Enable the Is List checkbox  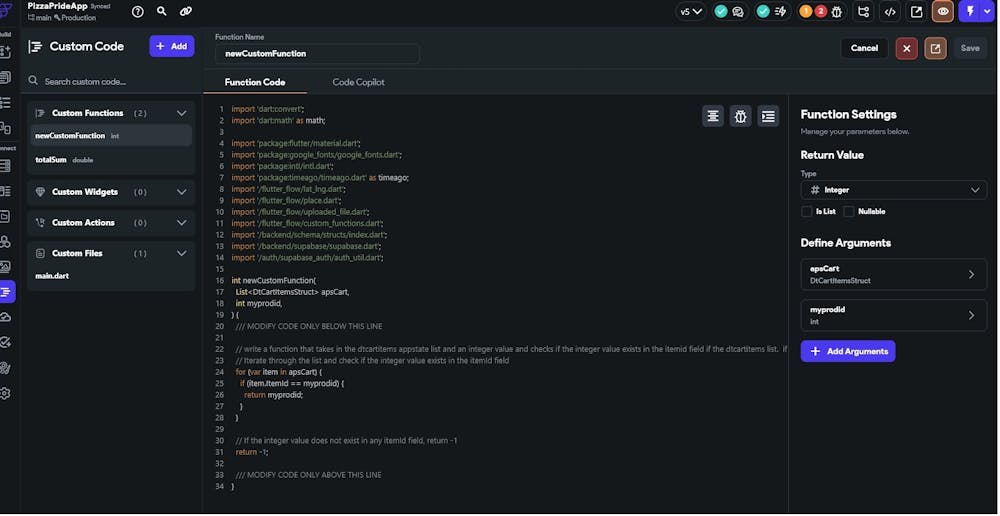pyautogui.click(x=807, y=212)
